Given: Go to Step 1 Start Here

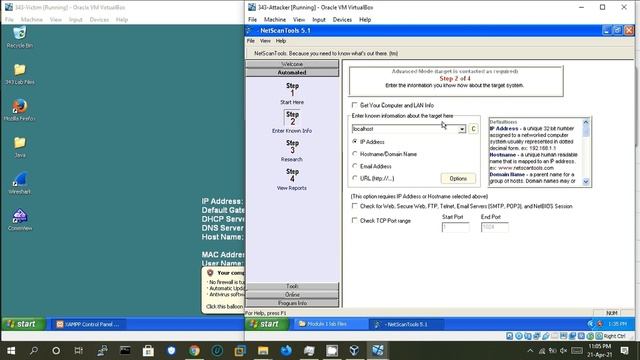Looking at the screenshot, I should tap(292, 93).
